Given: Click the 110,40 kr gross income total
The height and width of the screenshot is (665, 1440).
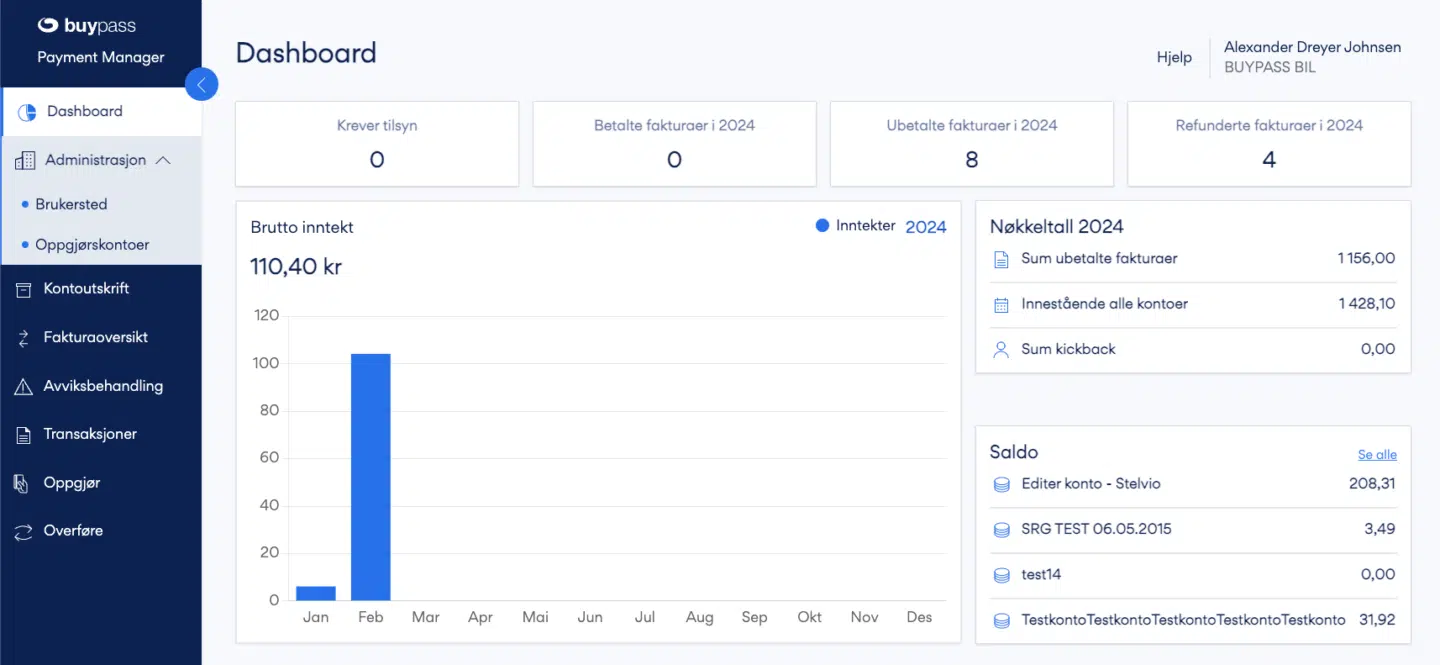Looking at the screenshot, I should 296,266.
